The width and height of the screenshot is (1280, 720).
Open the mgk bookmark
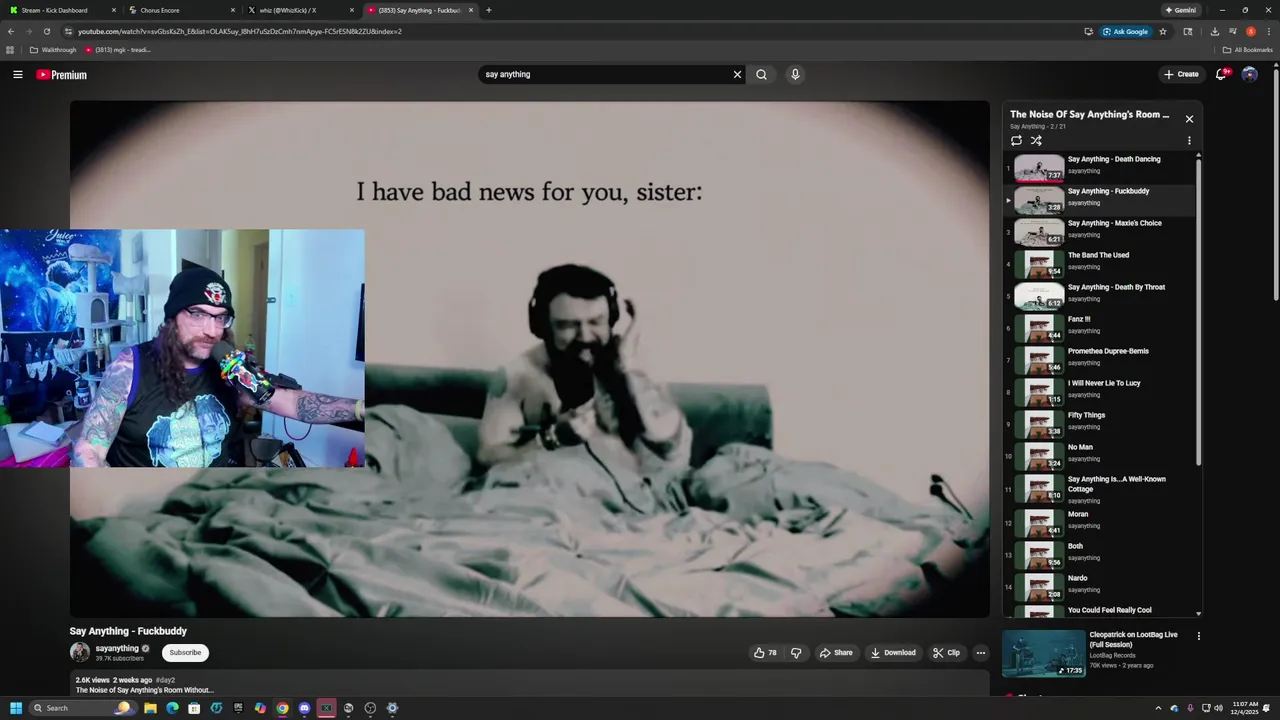coord(118,50)
